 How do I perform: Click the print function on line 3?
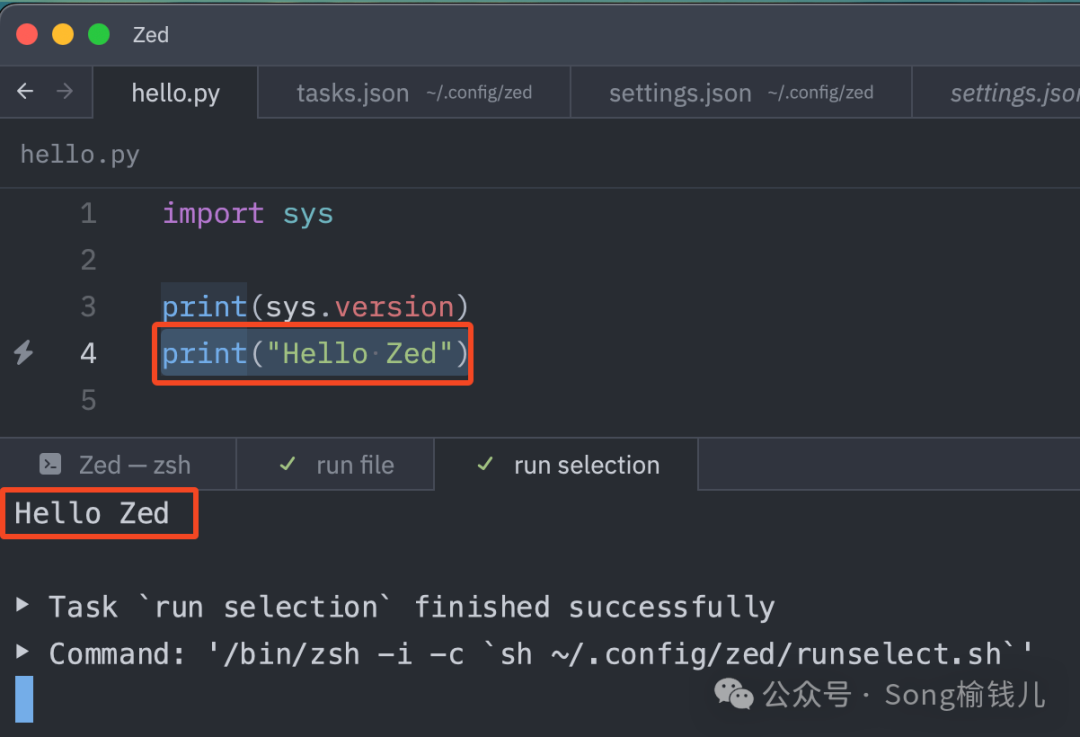coord(205,307)
